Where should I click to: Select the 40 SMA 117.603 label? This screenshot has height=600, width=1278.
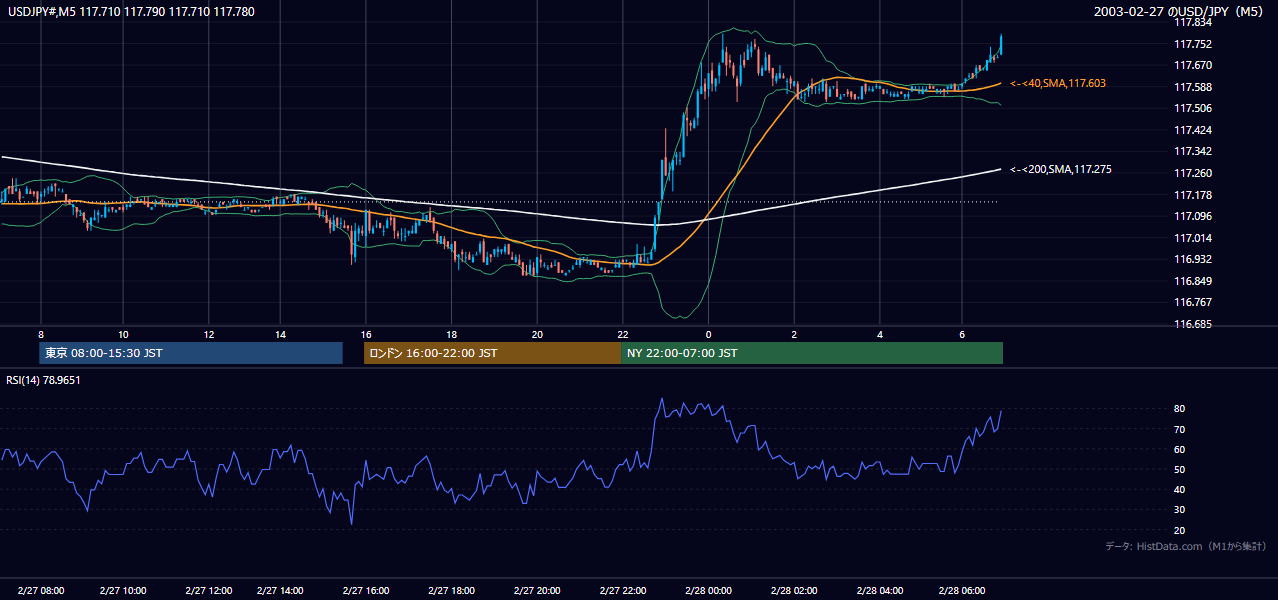pyautogui.click(x=1058, y=84)
